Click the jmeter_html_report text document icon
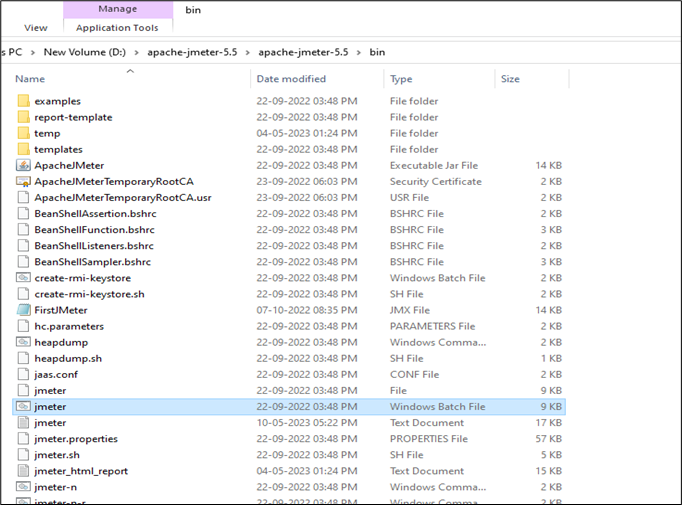Viewport: 682px width, 505px height. pos(23,471)
